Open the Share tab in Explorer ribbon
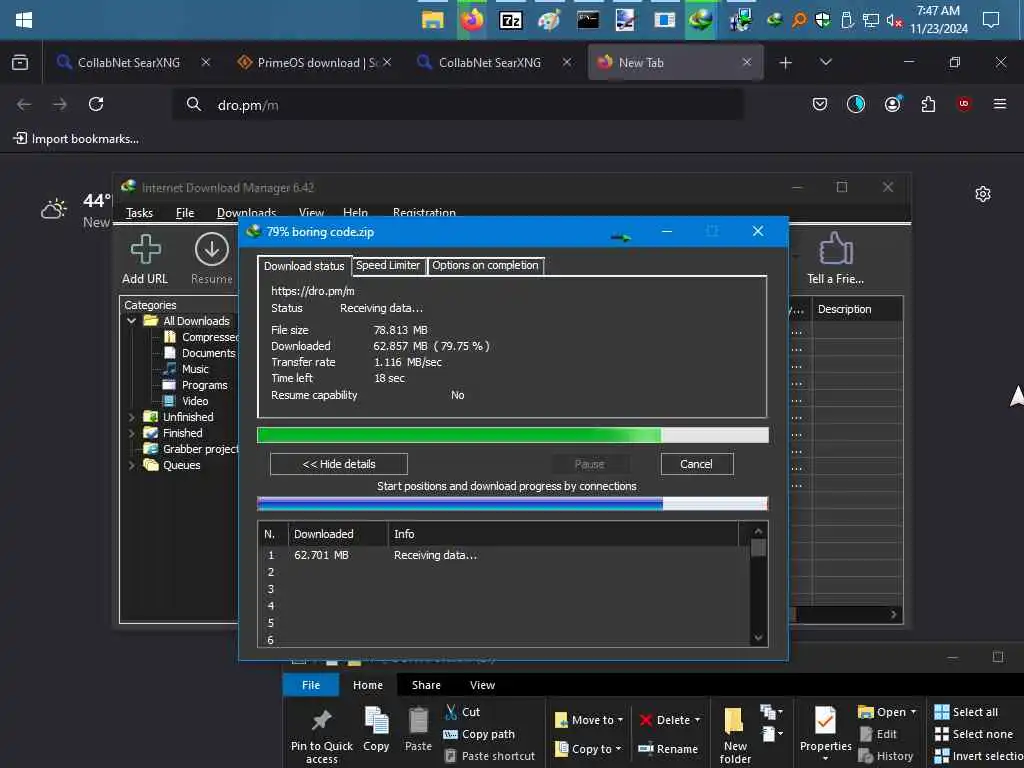 coord(426,685)
